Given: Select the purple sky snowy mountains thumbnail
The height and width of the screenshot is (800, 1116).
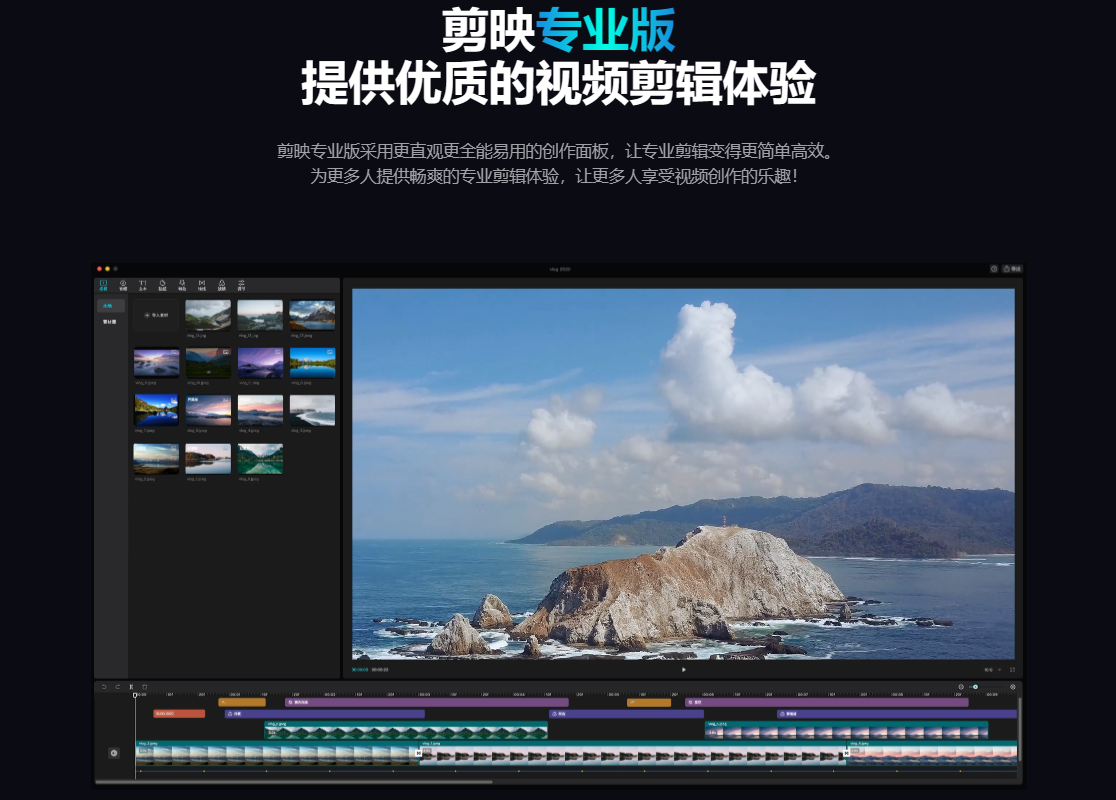Looking at the screenshot, I should click(260, 363).
